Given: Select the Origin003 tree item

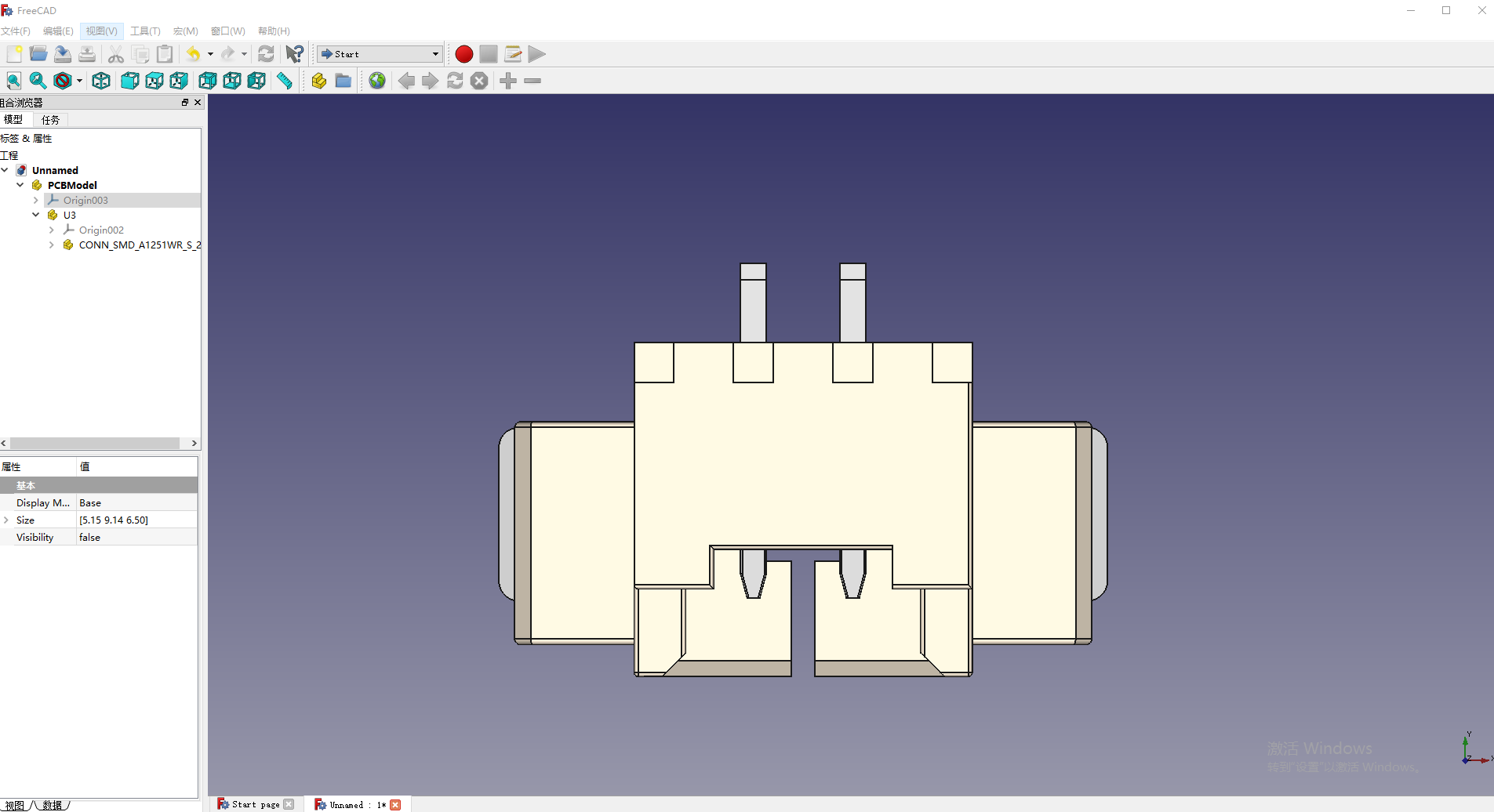Looking at the screenshot, I should click(85, 200).
